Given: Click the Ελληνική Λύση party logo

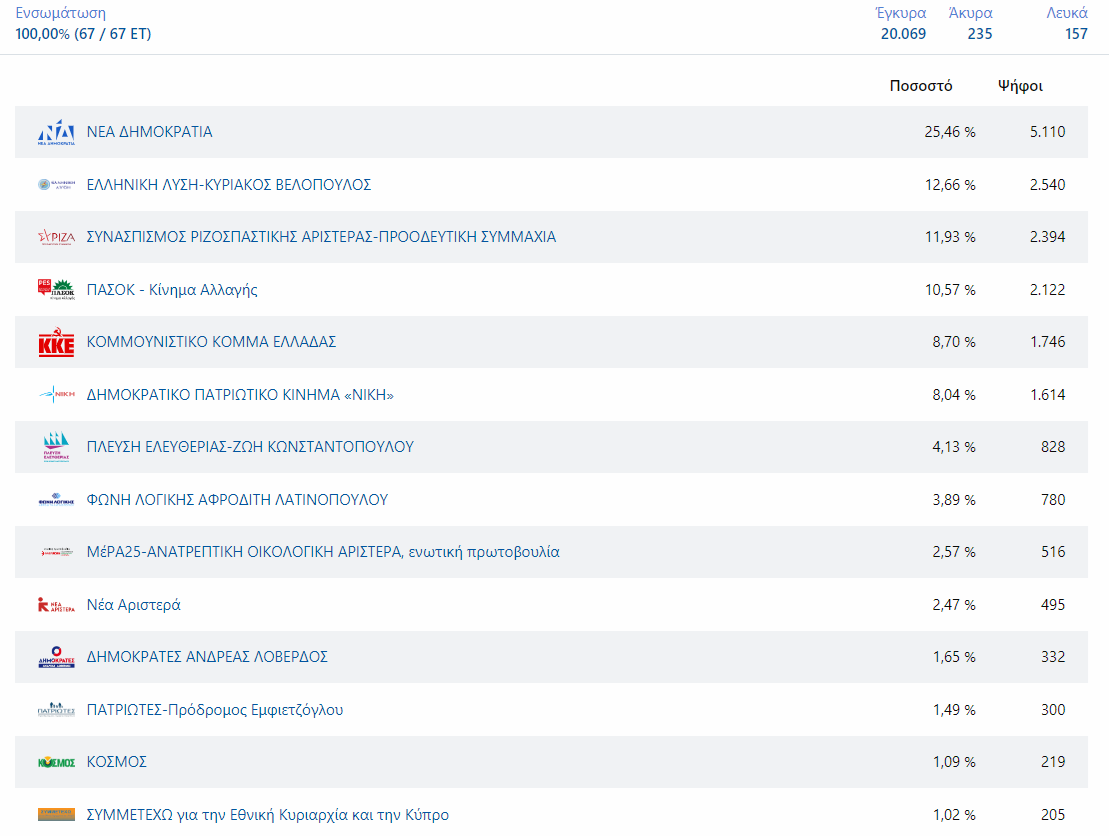Looking at the screenshot, I should coord(56,185).
